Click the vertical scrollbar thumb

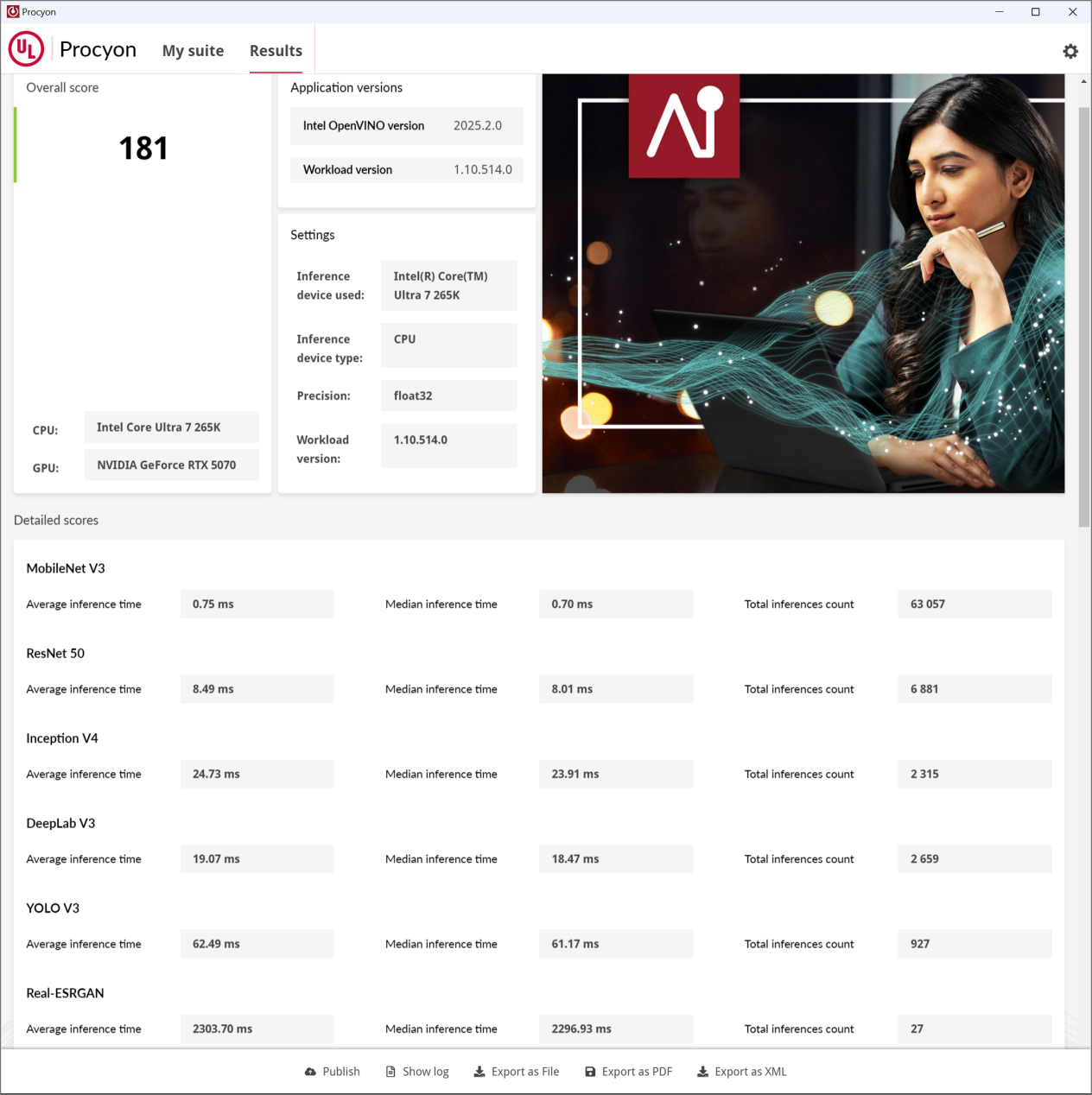click(x=1084, y=317)
